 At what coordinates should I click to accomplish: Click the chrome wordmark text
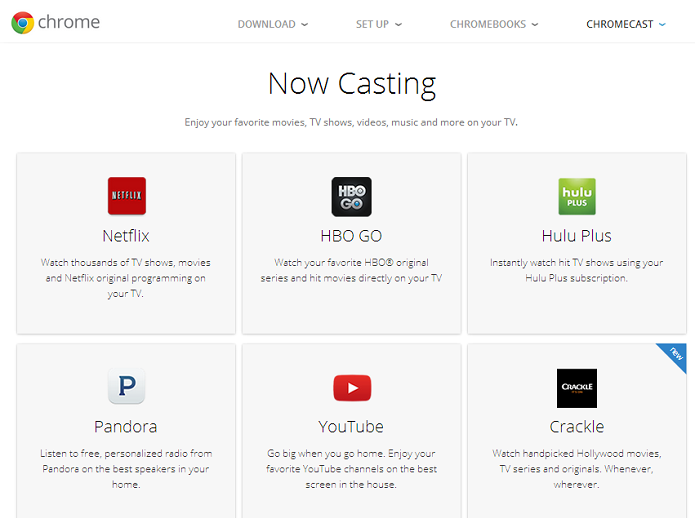tap(69, 22)
